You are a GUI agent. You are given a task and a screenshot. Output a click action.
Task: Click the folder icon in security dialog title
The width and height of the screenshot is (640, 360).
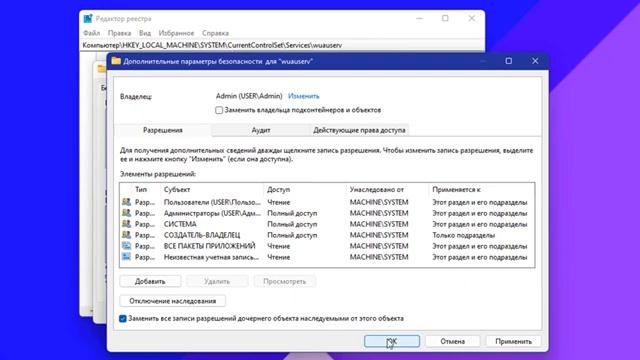click(116, 61)
